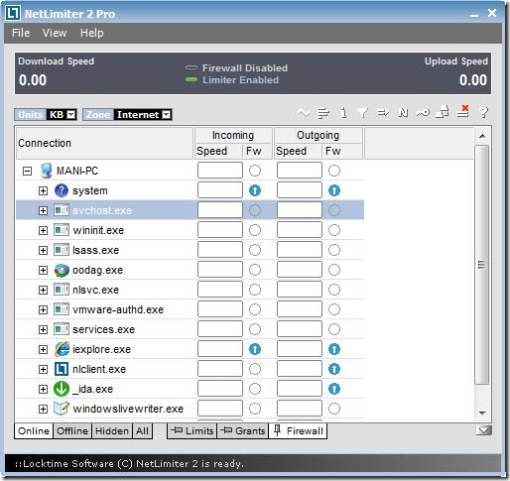Image resolution: width=510 pixels, height=481 pixels.
Task: Click the vmware-authd.exe window icon
Action: coord(61,309)
